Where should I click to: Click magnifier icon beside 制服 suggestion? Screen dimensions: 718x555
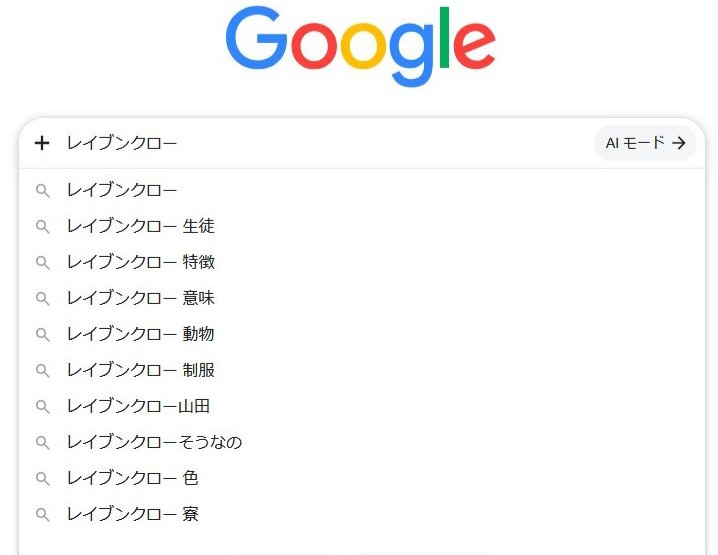(43, 371)
